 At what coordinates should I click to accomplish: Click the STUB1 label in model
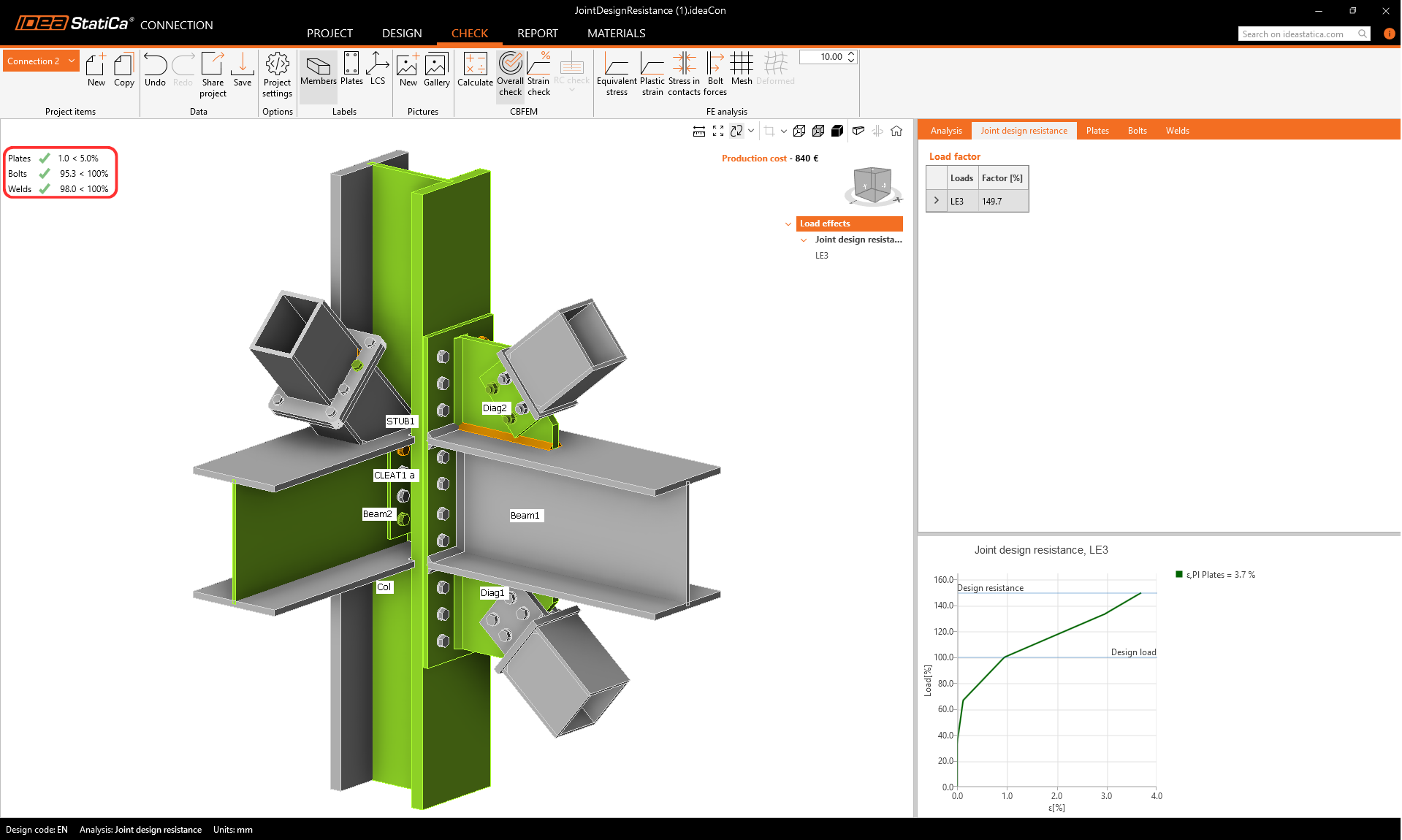click(x=400, y=421)
